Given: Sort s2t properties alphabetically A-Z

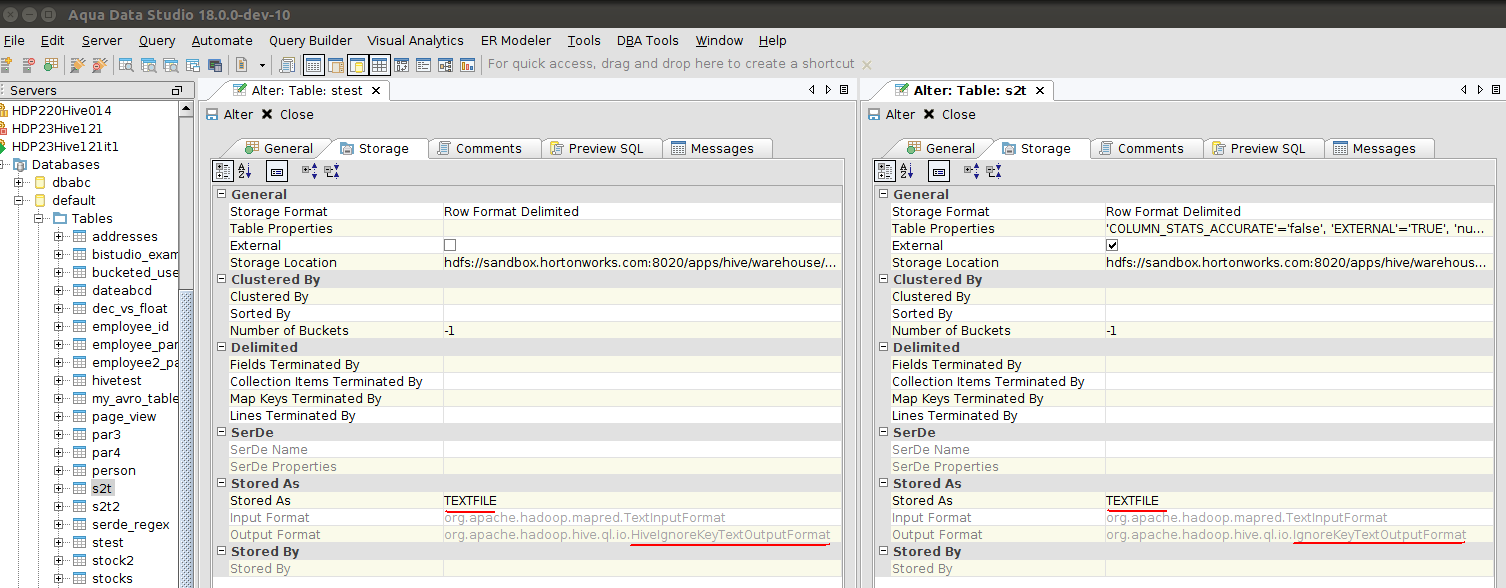Looking at the screenshot, I should click(x=907, y=171).
